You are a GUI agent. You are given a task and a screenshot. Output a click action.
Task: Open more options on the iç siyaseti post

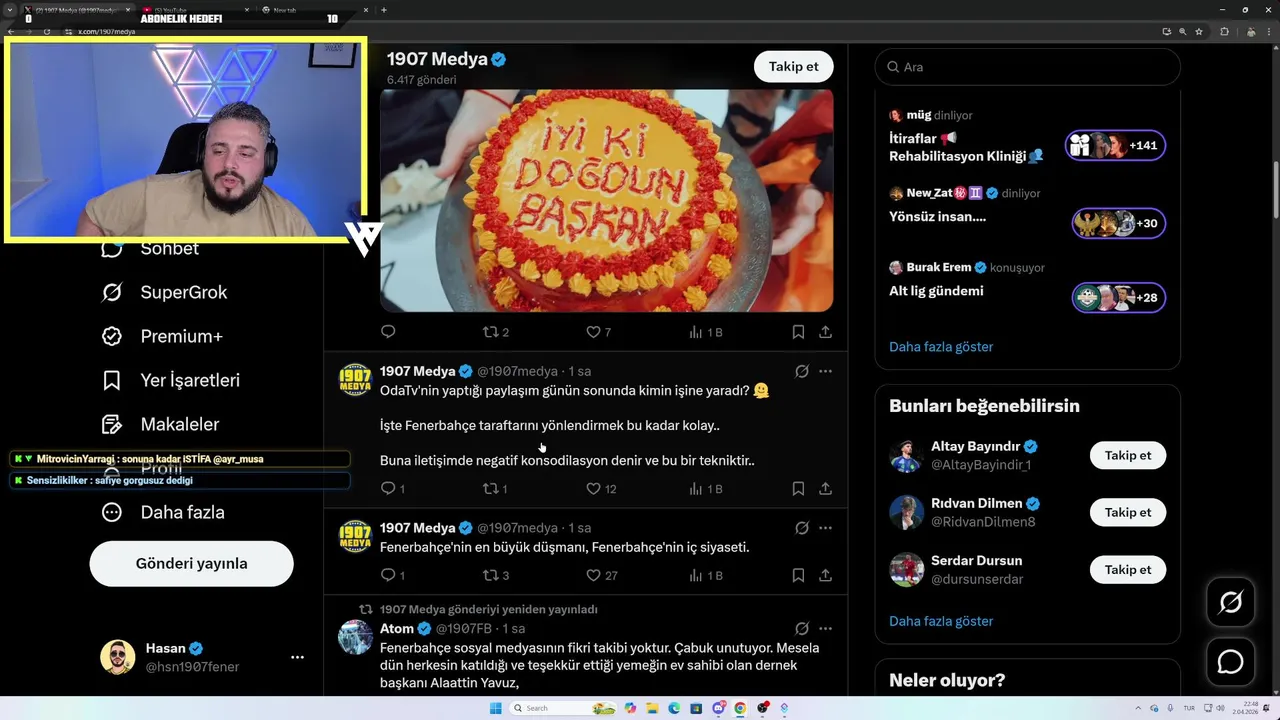point(825,528)
